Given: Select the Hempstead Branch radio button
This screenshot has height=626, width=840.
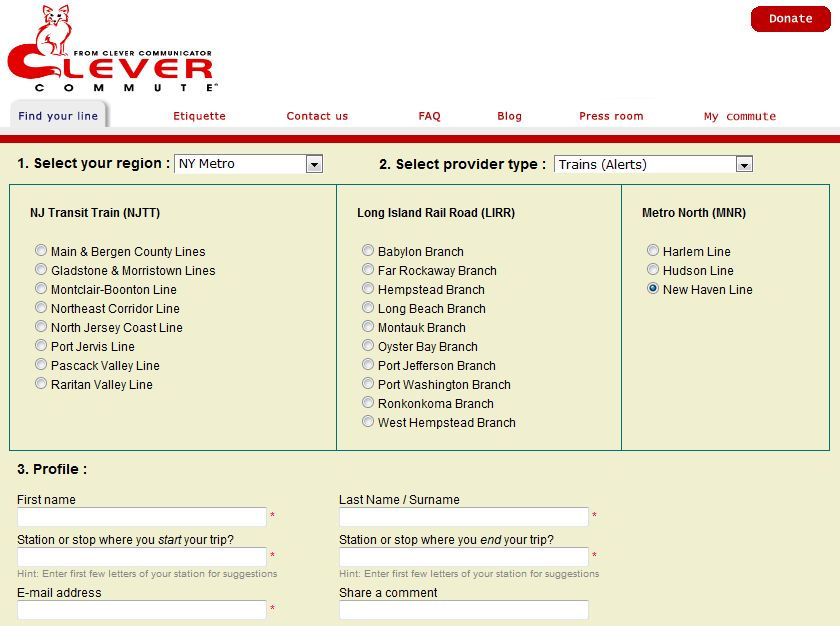Looking at the screenshot, I should click(368, 288).
